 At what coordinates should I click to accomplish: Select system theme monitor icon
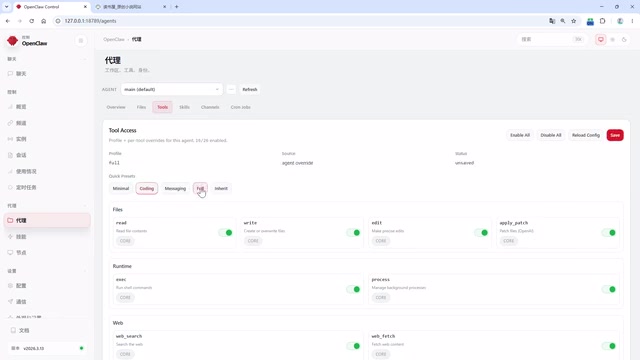point(600,40)
